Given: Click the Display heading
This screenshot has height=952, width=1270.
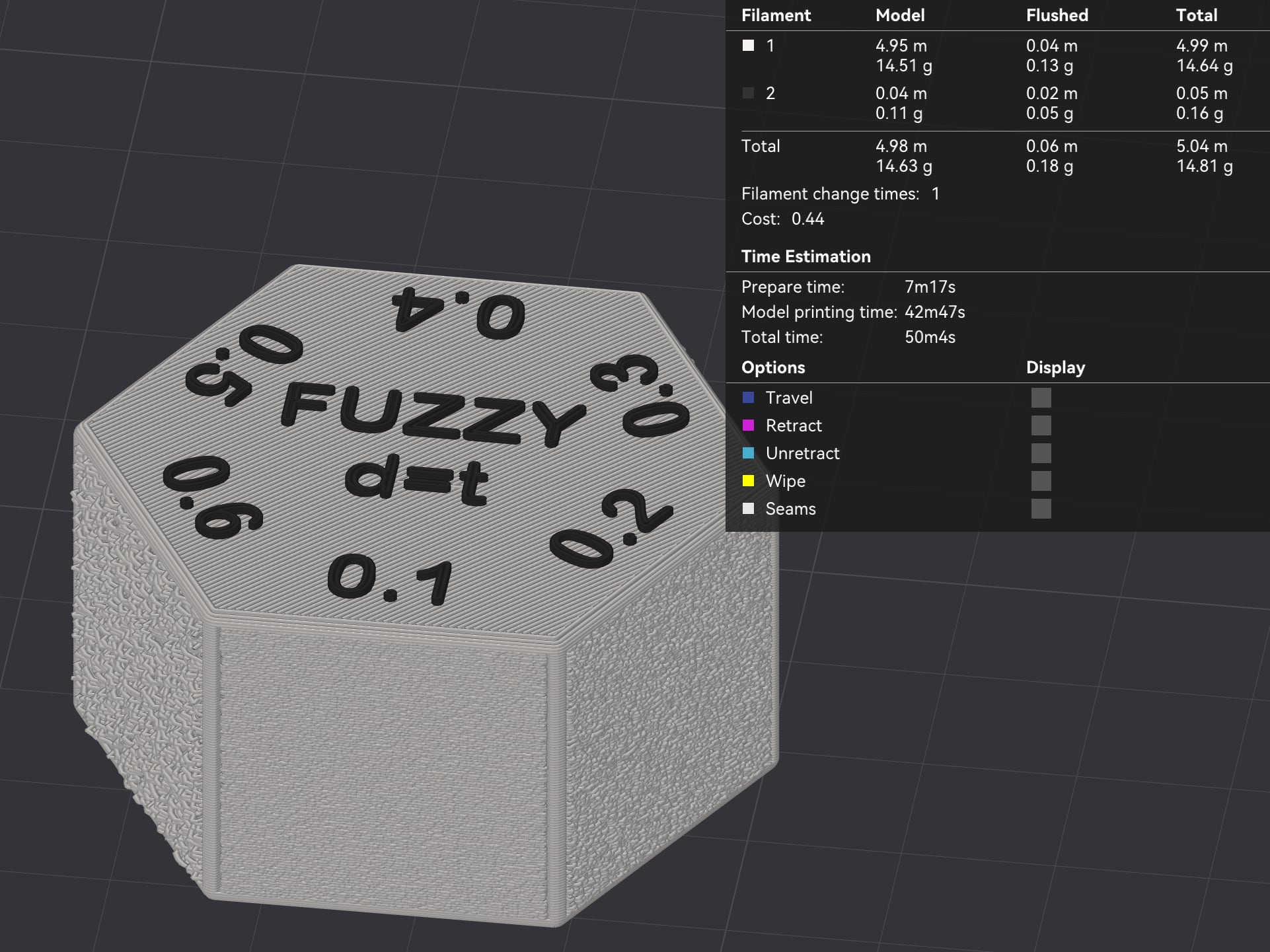Looking at the screenshot, I should pyautogui.click(x=1055, y=367).
